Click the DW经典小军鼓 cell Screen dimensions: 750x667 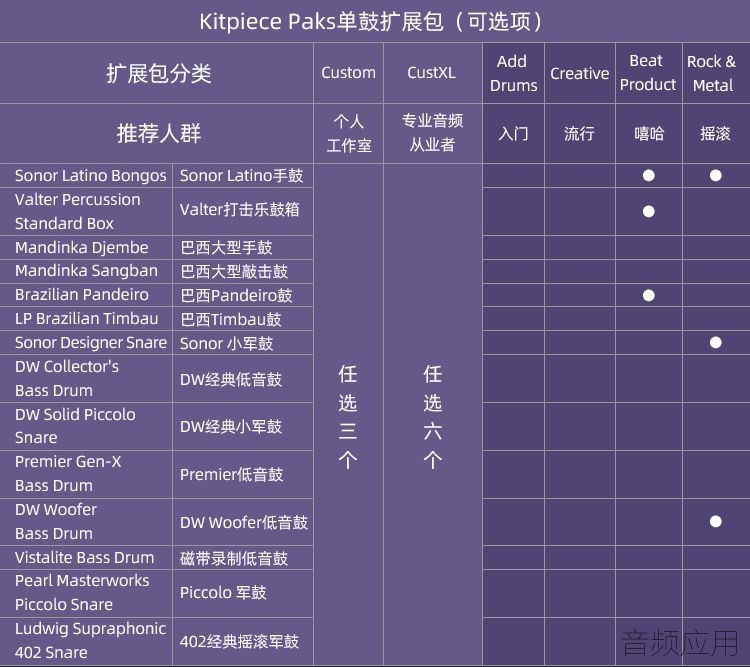pos(242,426)
